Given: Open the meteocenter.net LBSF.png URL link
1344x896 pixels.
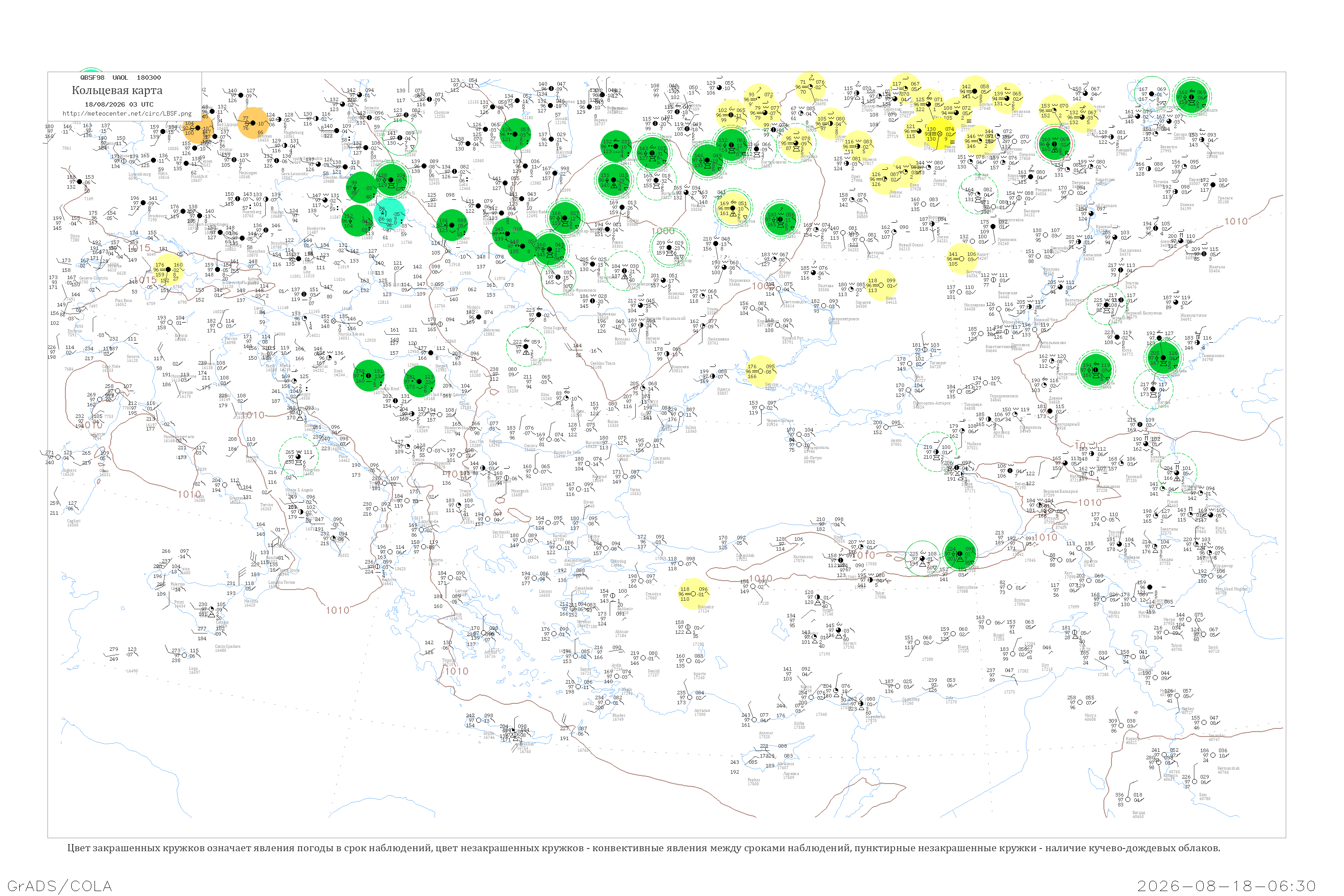Looking at the screenshot, I should click(x=127, y=113).
